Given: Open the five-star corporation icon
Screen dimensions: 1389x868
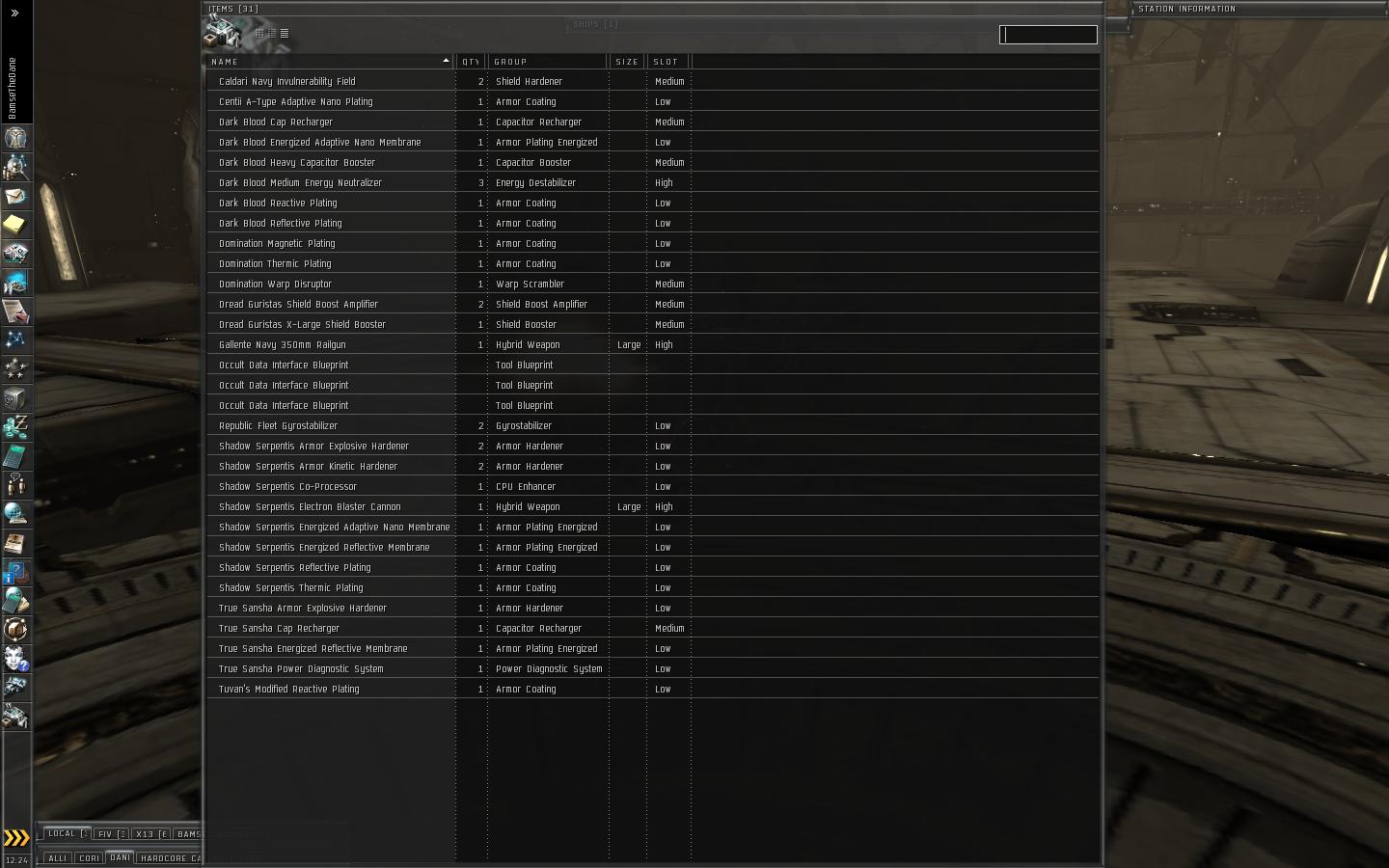Looking at the screenshot, I should [x=16, y=369].
